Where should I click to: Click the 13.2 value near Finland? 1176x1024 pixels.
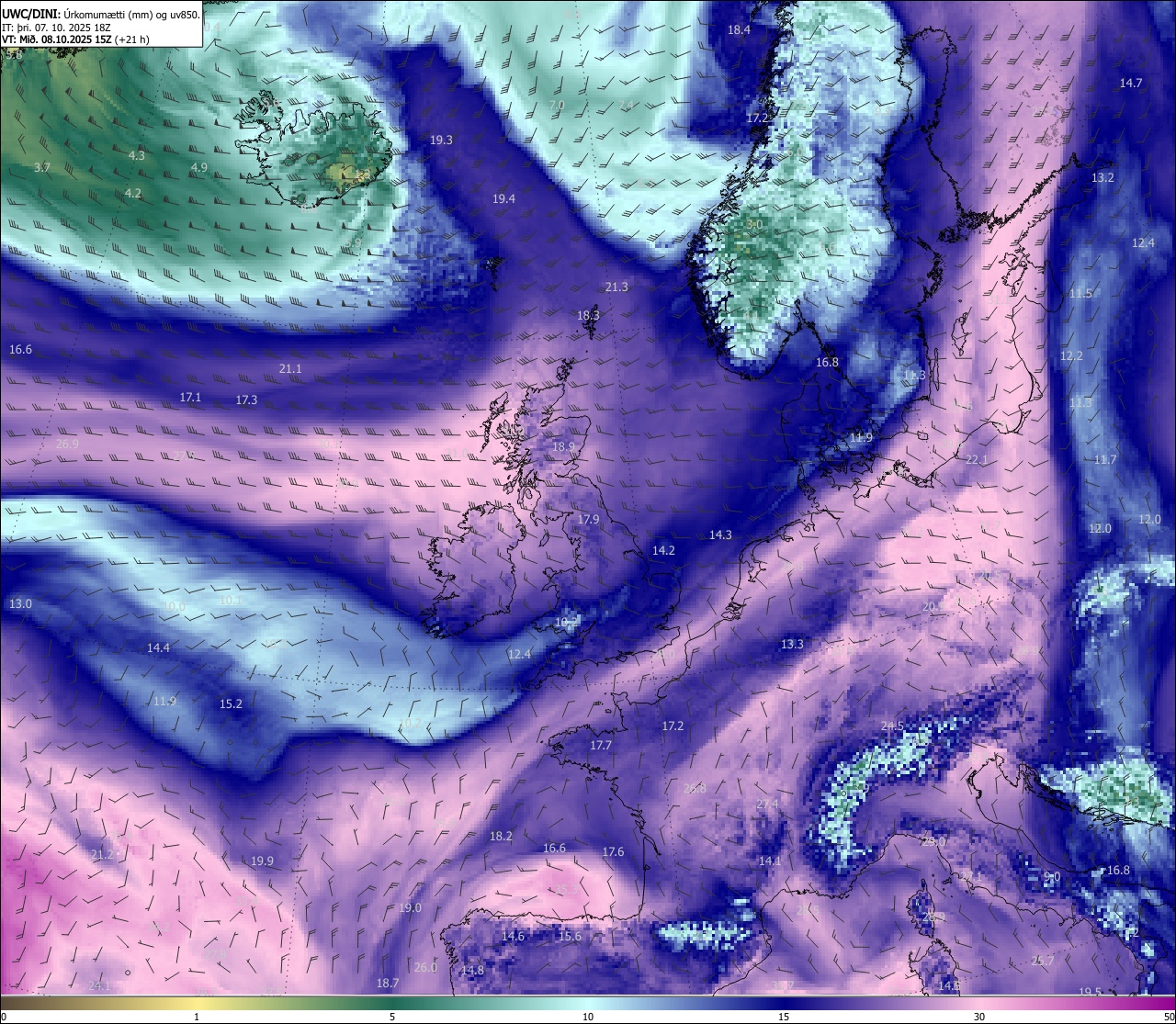1102,177
